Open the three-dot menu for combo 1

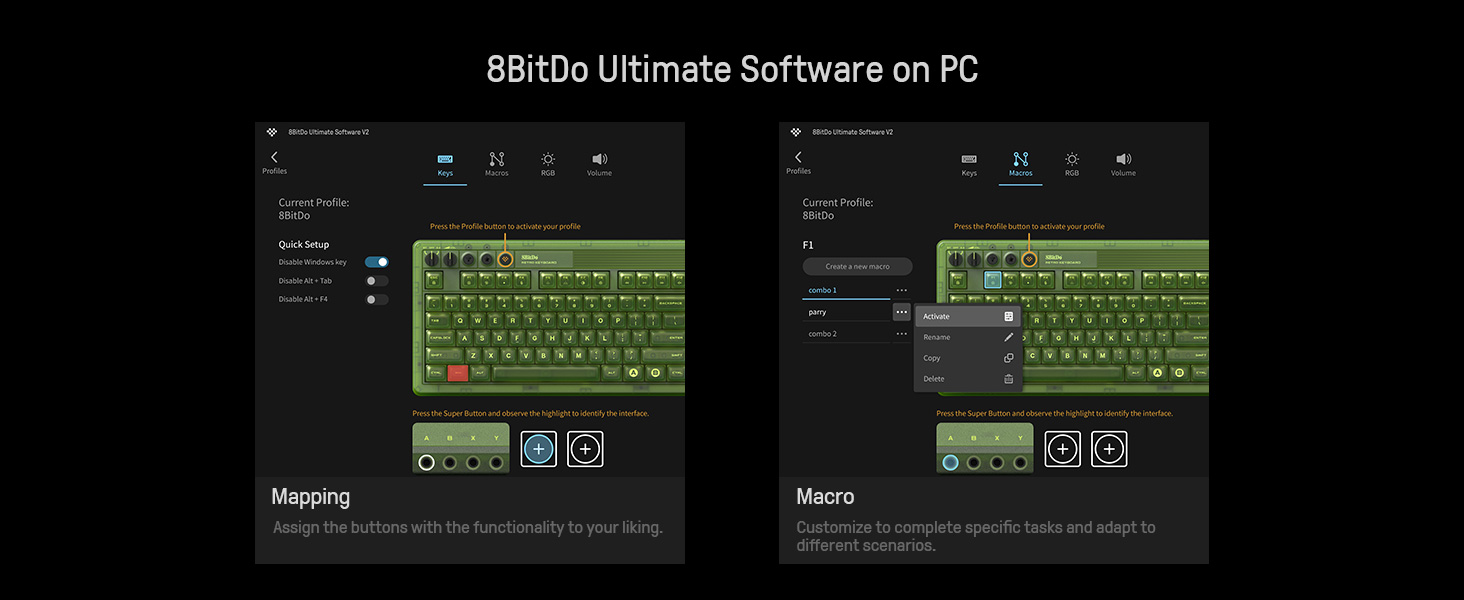coord(902,290)
